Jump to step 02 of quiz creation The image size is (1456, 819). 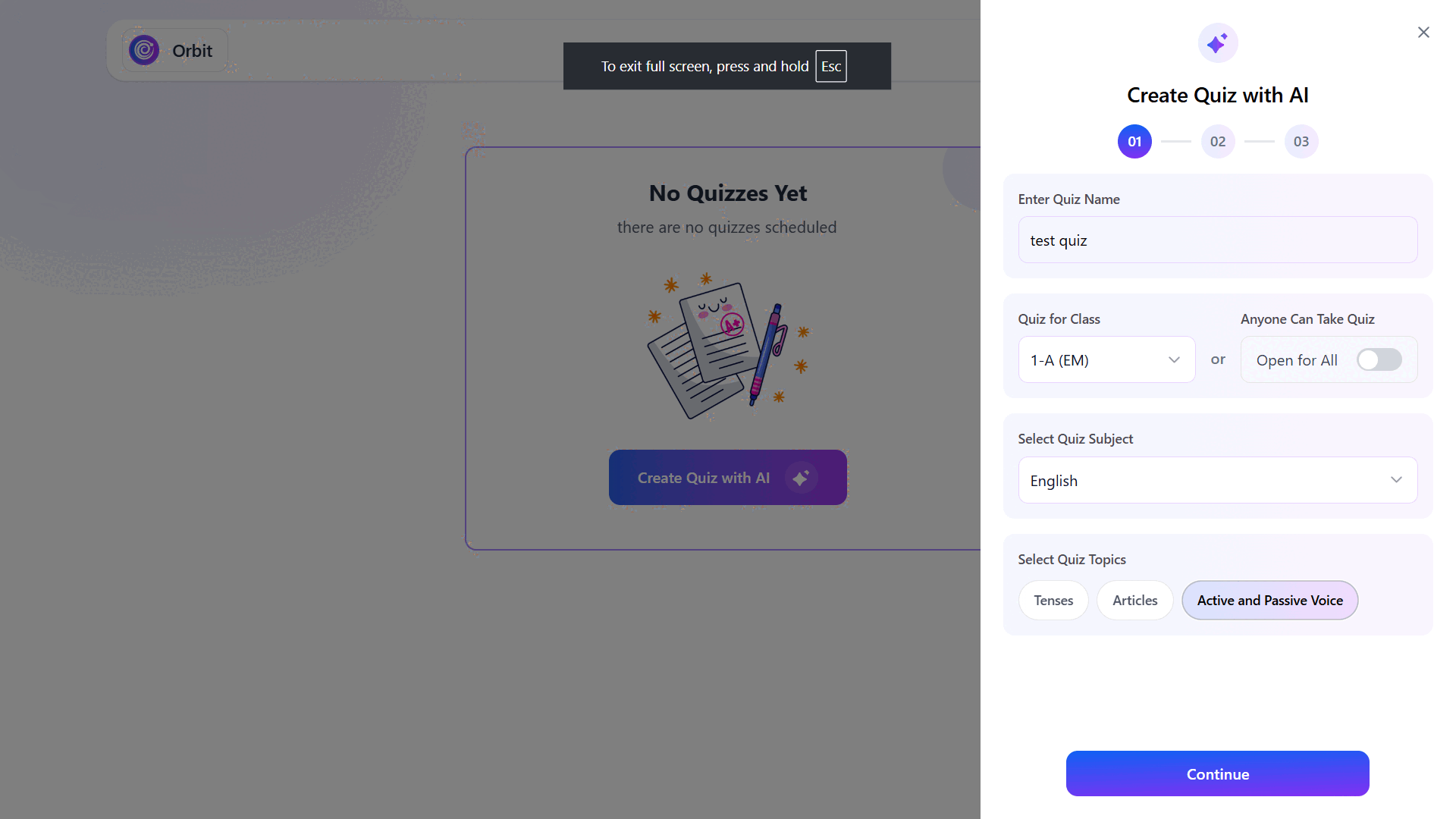(x=1218, y=142)
